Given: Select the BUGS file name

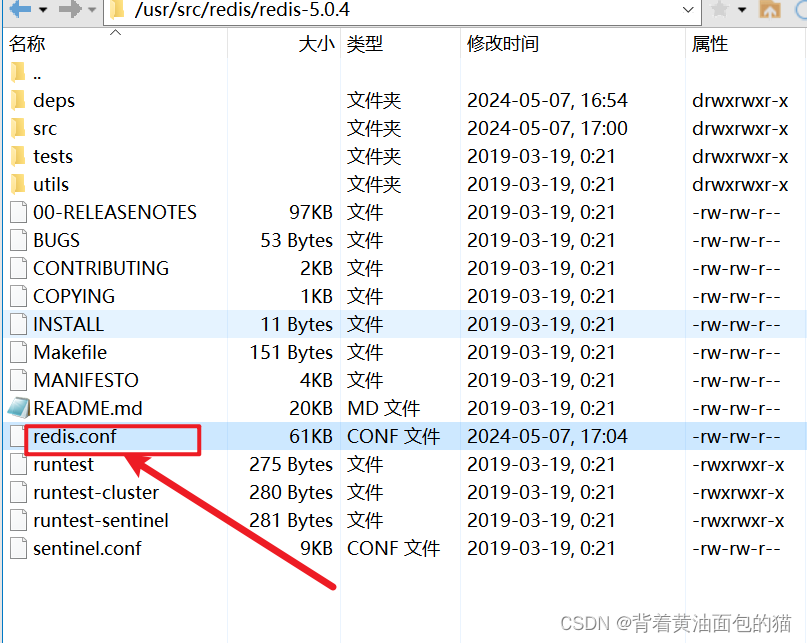Looking at the screenshot, I should pyautogui.click(x=57, y=240).
